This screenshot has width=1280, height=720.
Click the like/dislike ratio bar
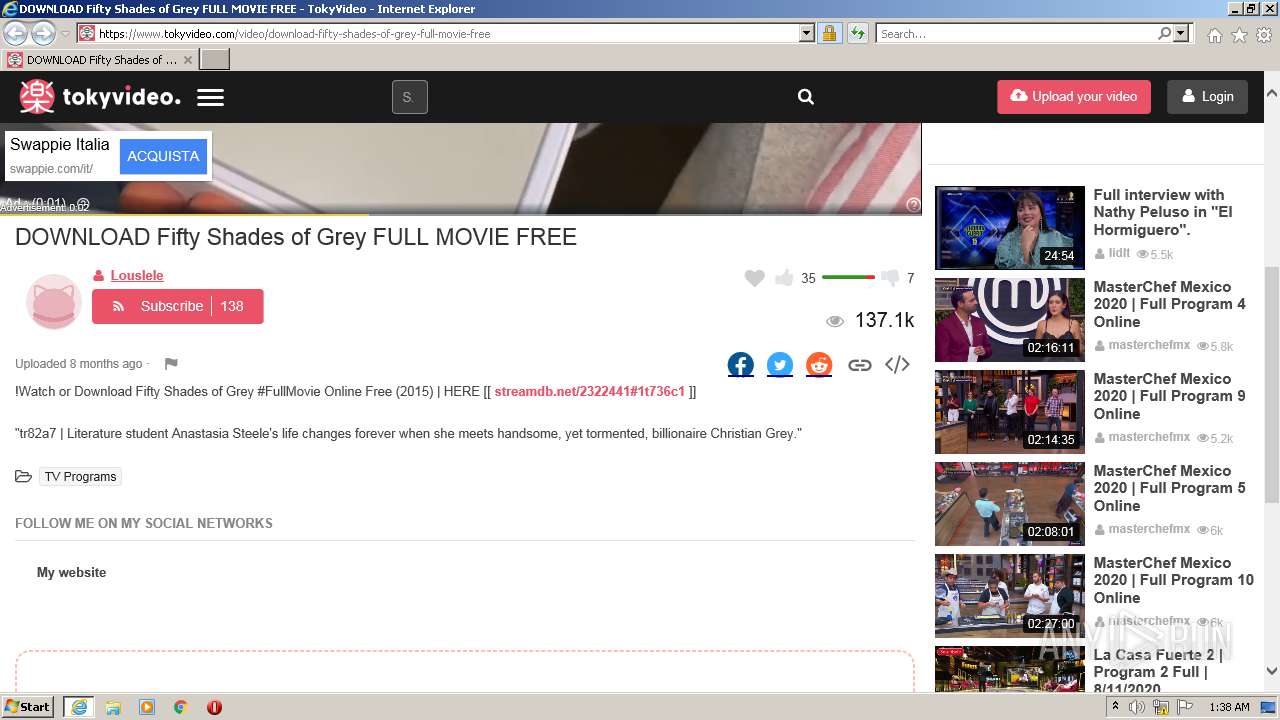848,277
